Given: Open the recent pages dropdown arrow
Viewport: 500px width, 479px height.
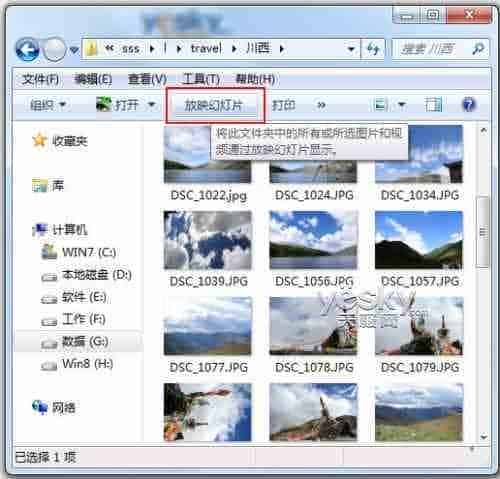Looking at the screenshot, I should pos(74,50).
